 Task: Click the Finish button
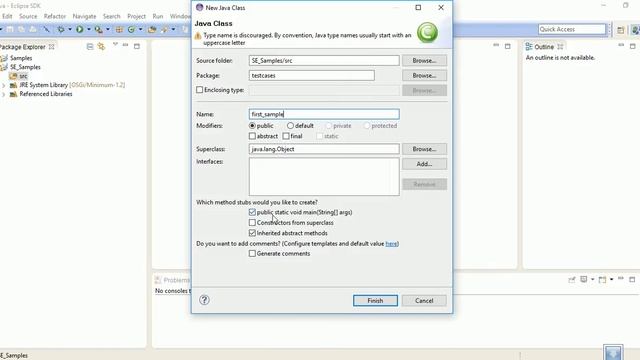(375, 300)
